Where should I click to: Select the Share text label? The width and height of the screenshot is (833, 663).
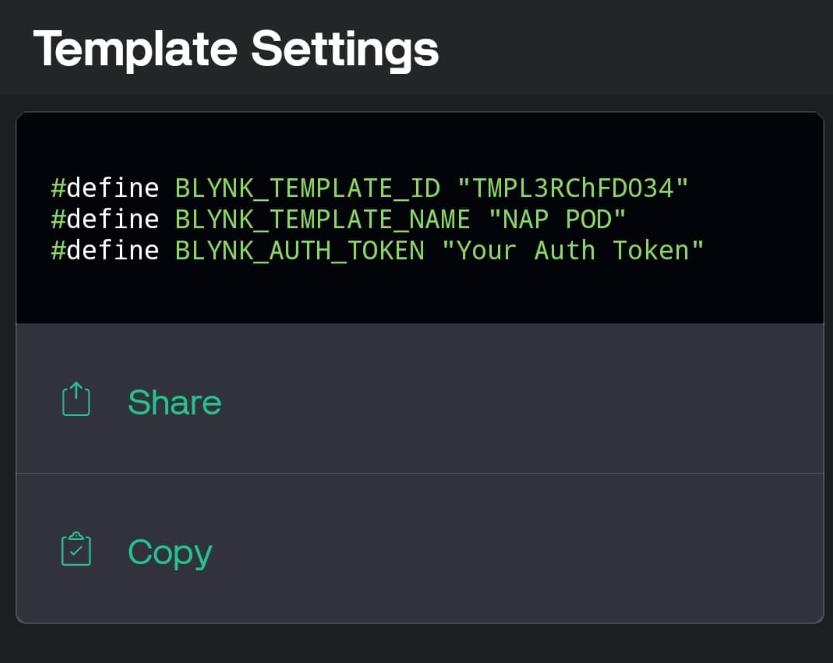(174, 402)
